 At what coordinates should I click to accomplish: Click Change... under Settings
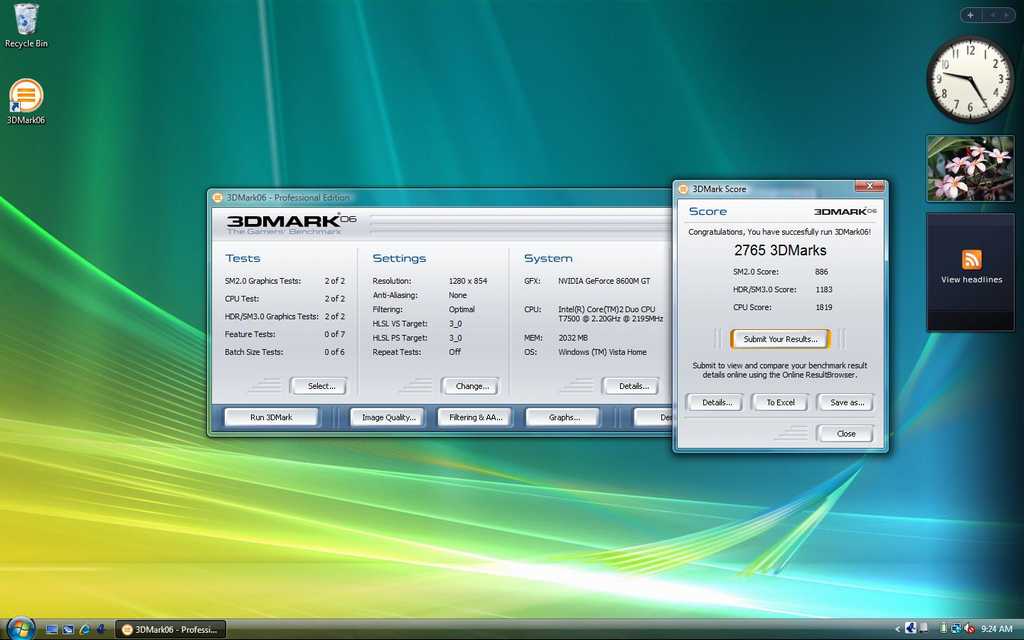tap(472, 386)
